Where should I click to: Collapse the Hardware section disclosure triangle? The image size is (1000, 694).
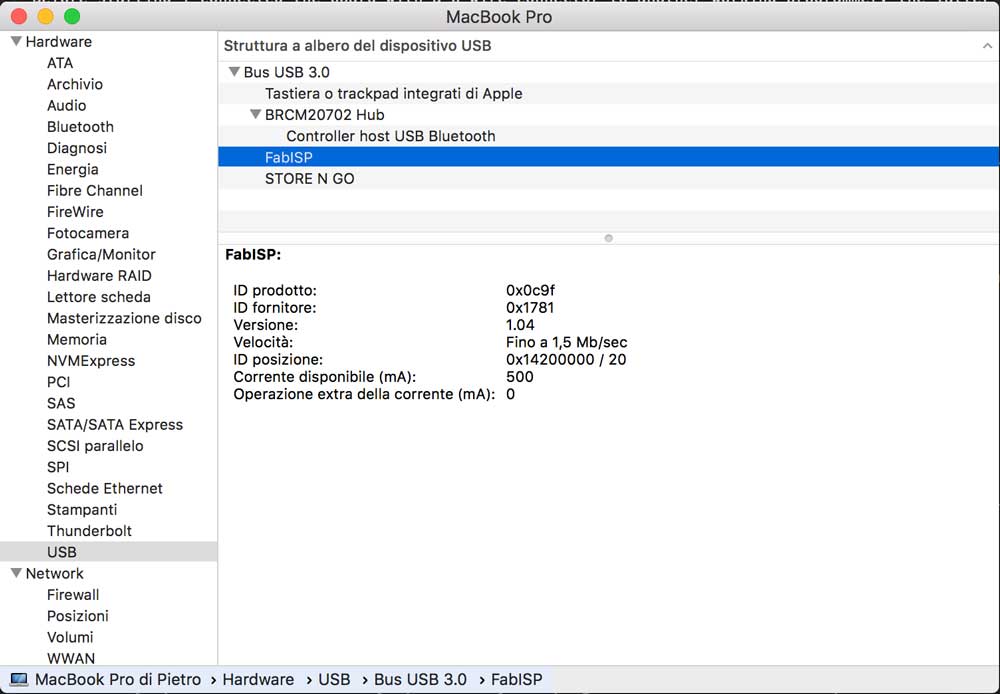tap(17, 41)
